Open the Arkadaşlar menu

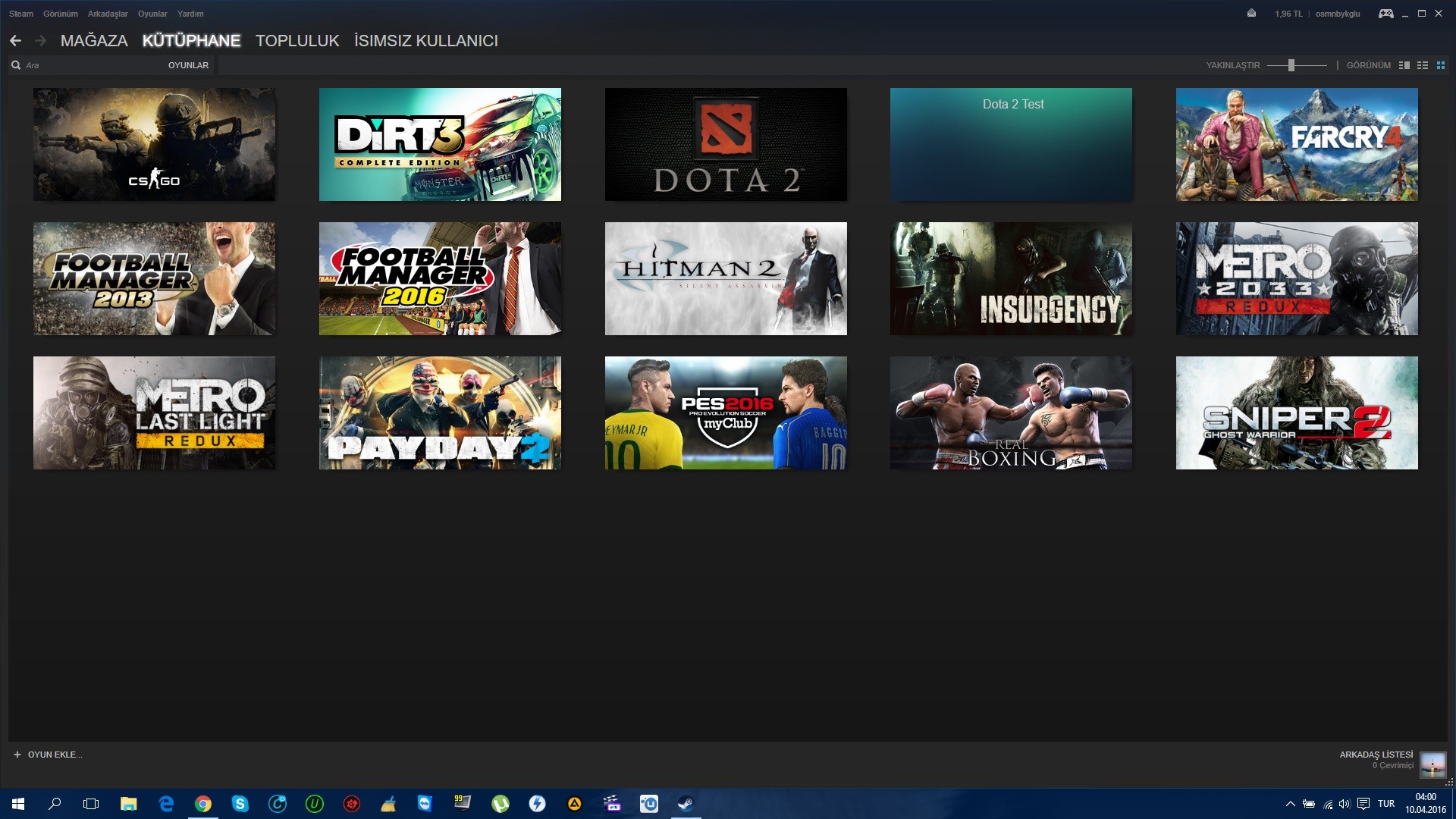click(x=108, y=14)
